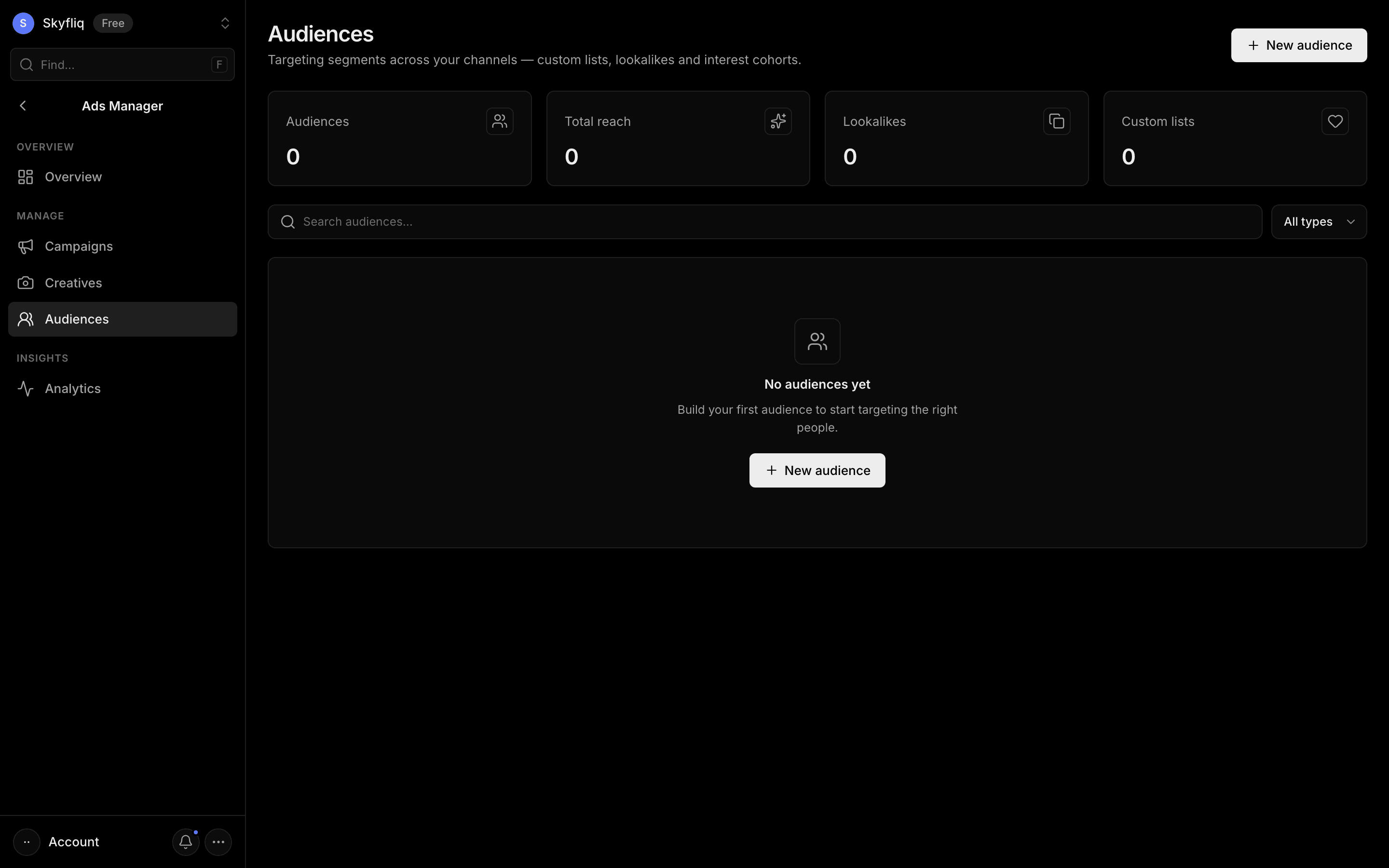The height and width of the screenshot is (868, 1389).
Task: Go back with the Ads Manager arrow
Action: [x=23, y=106]
